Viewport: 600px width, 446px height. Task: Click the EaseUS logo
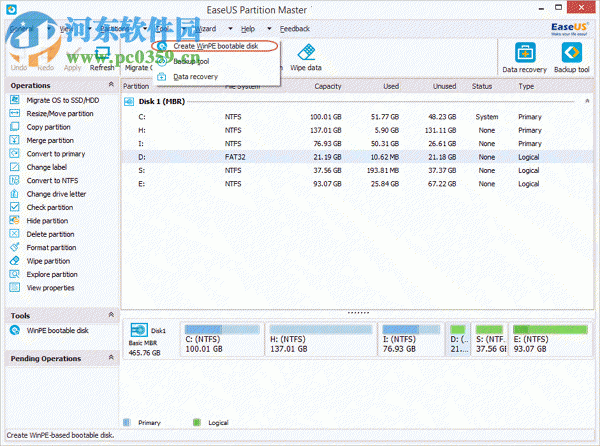click(x=569, y=29)
